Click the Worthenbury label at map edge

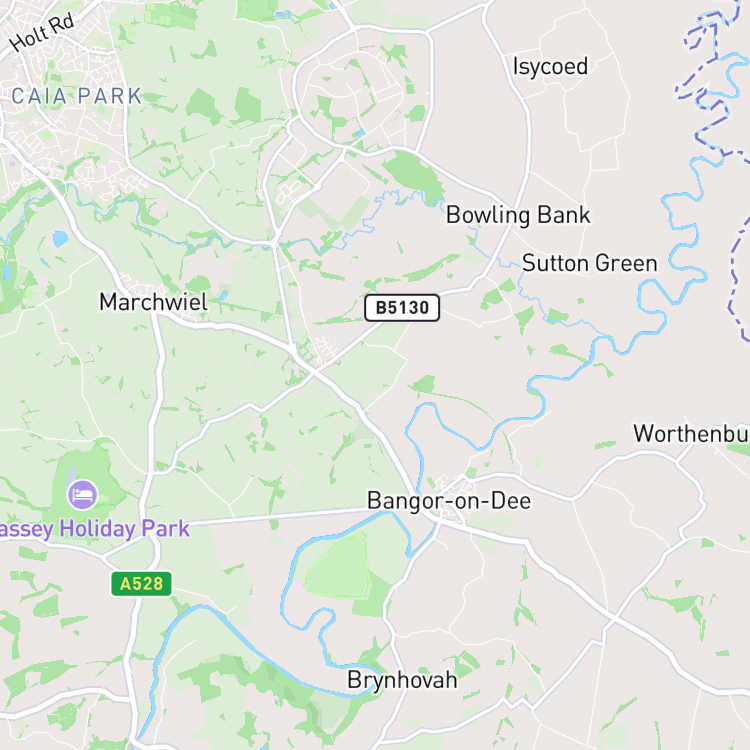(691, 433)
